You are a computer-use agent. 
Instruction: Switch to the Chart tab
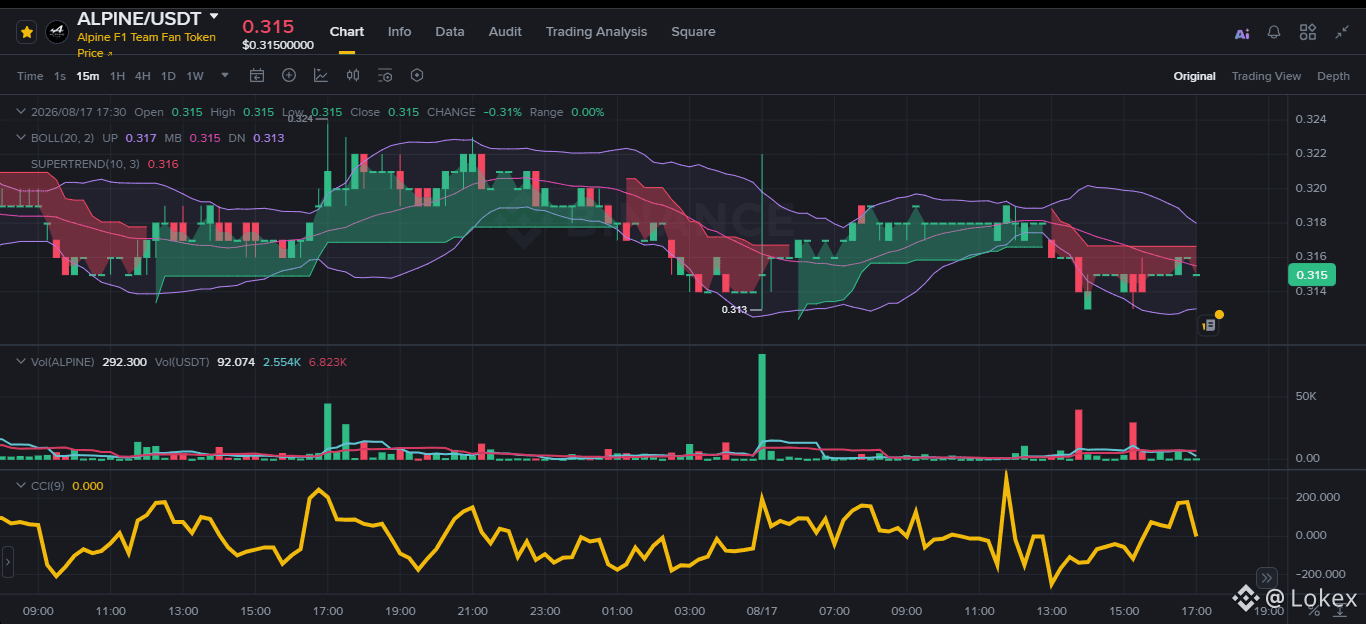[347, 32]
